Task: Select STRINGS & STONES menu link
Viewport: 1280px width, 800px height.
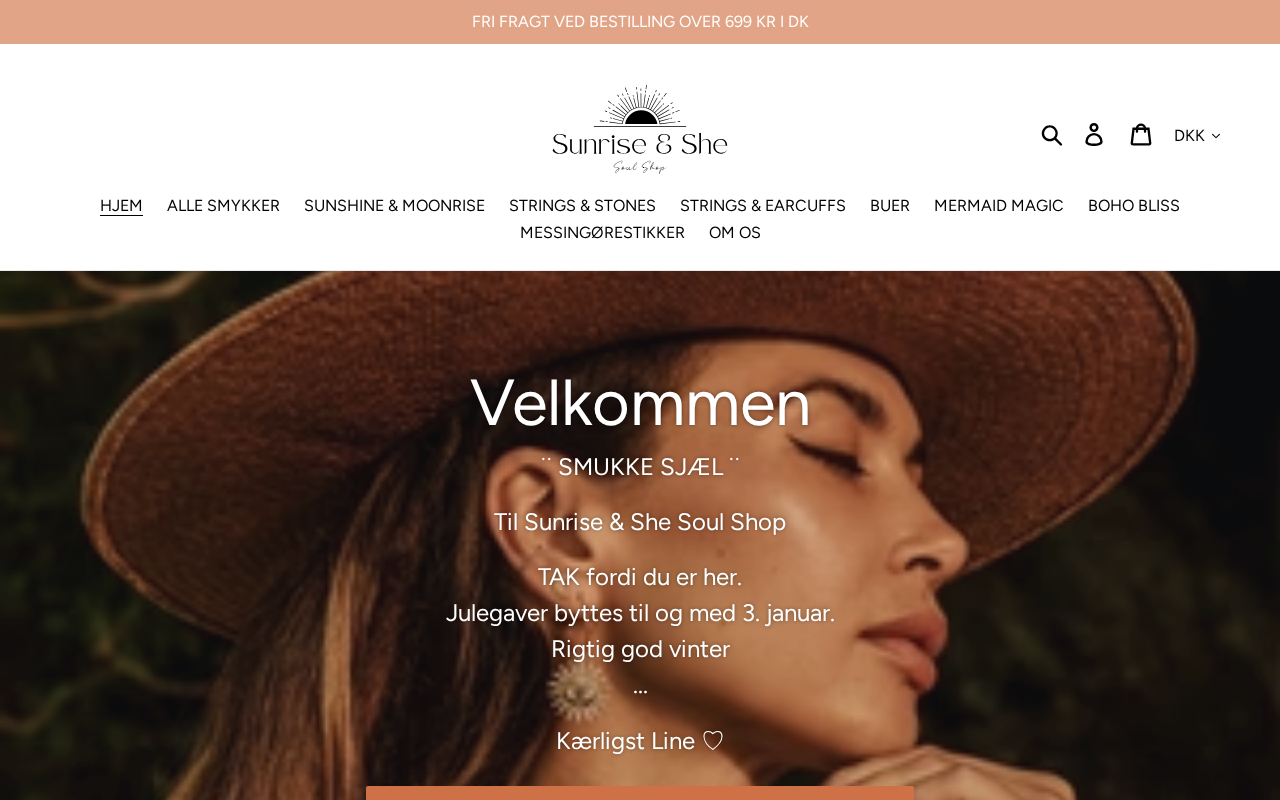Action: [x=582, y=205]
